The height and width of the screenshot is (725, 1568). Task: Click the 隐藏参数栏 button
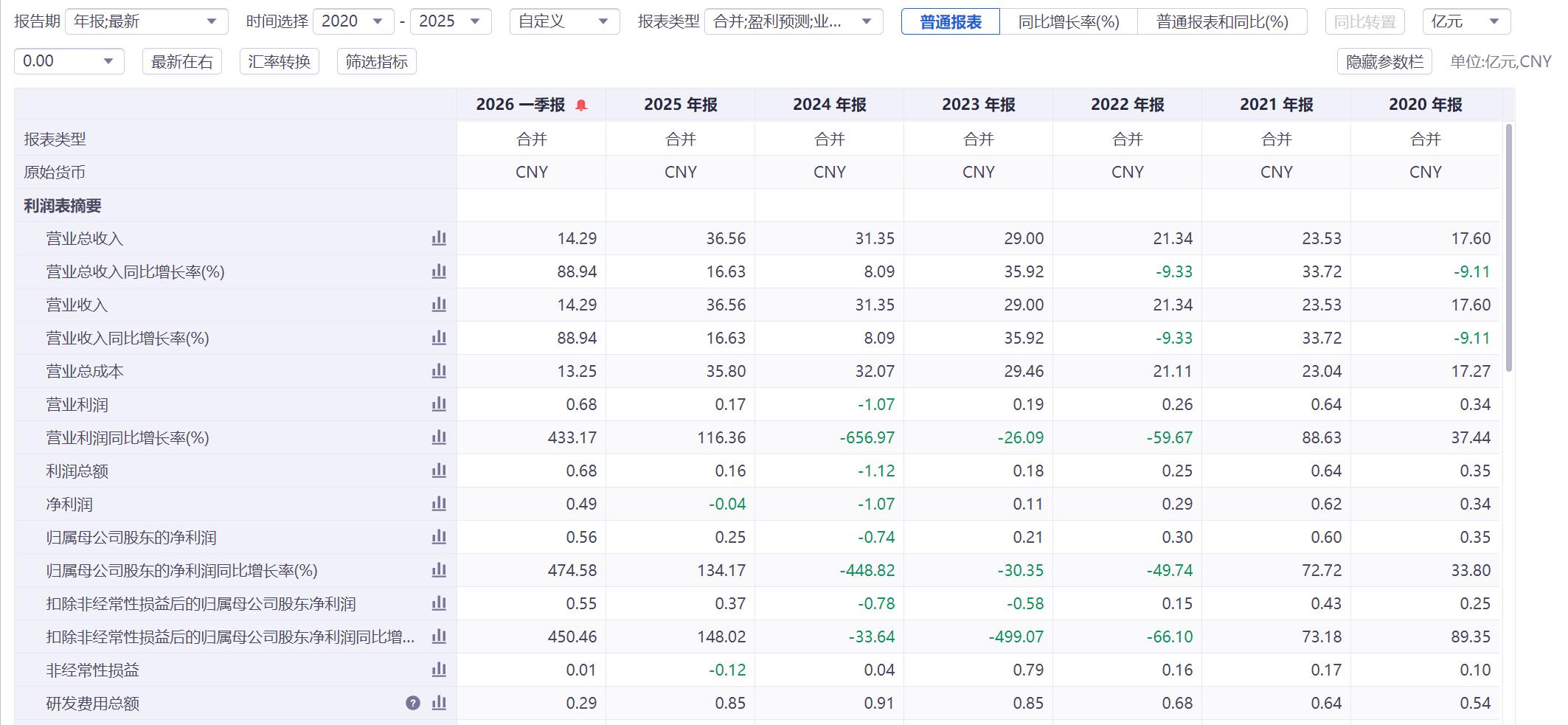pos(1384,61)
